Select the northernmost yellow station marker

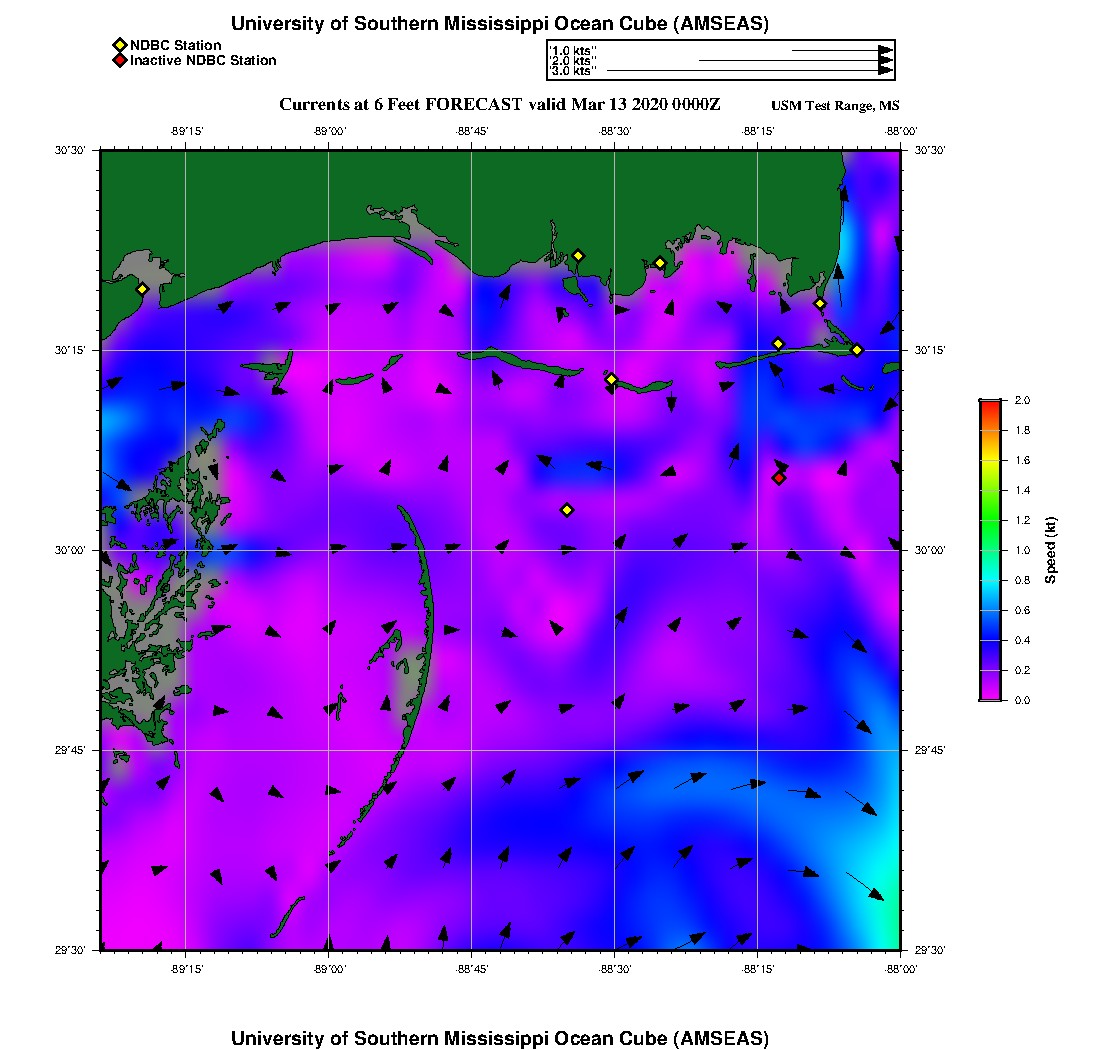[578, 255]
